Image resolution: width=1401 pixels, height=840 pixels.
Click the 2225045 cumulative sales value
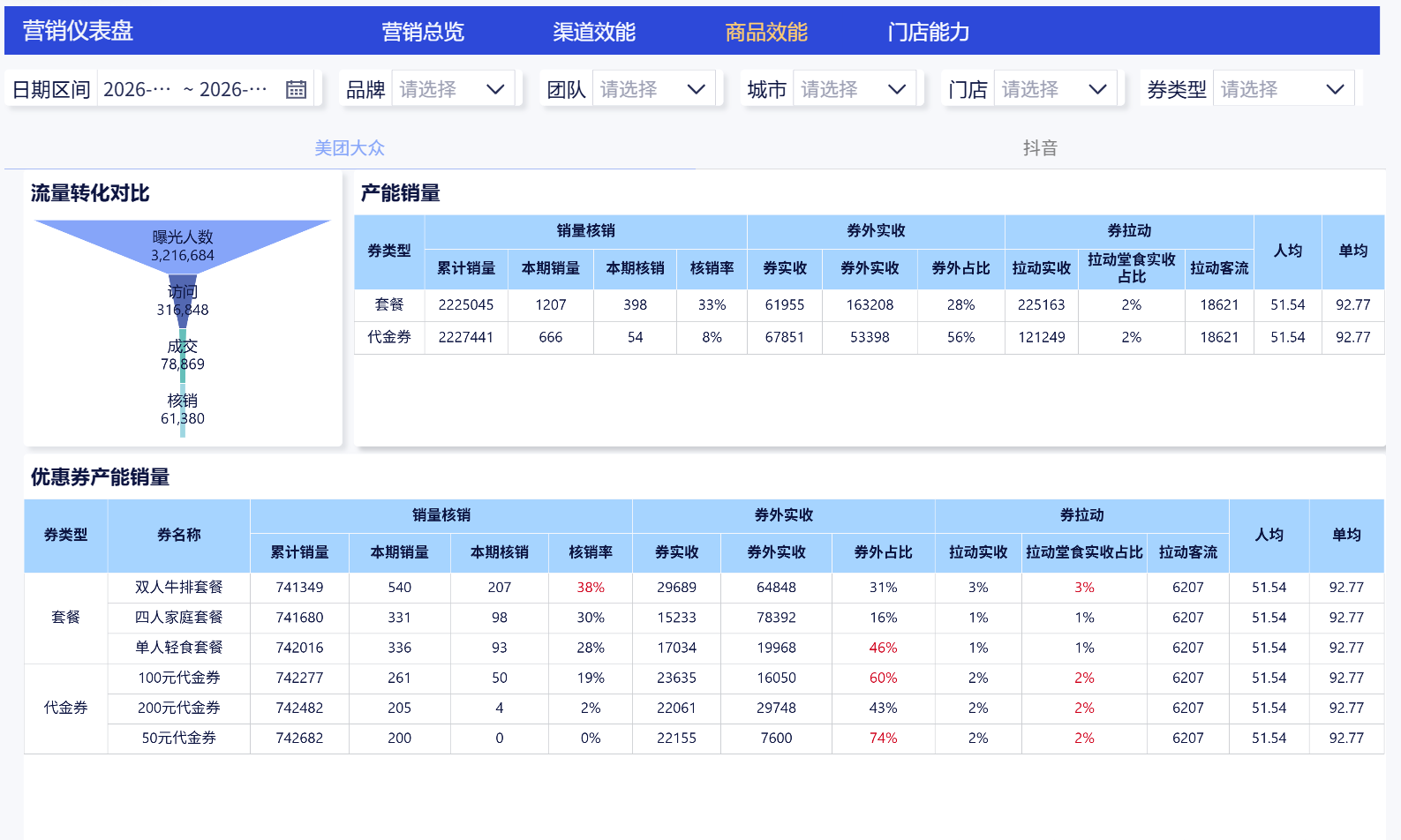tap(466, 304)
